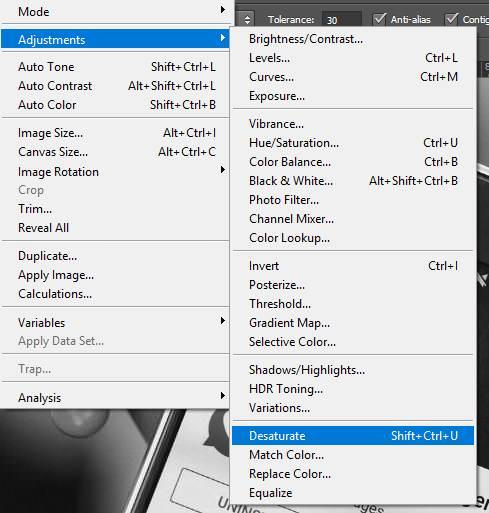Open Apply Image... dialog
The width and height of the screenshot is (489, 513).
click(115, 275)
